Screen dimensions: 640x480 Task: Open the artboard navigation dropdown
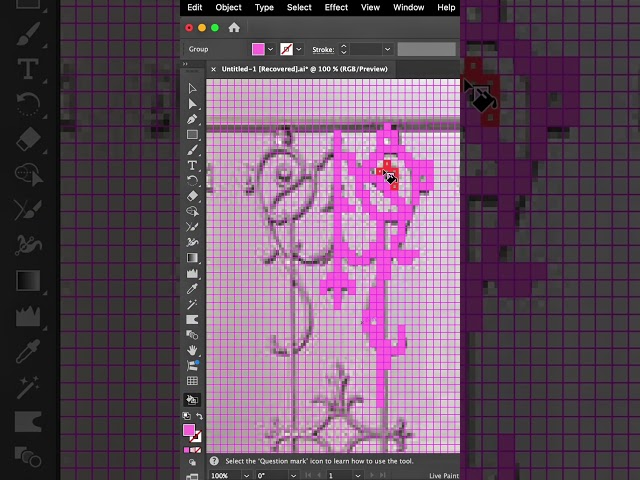(x=358, y=476)
